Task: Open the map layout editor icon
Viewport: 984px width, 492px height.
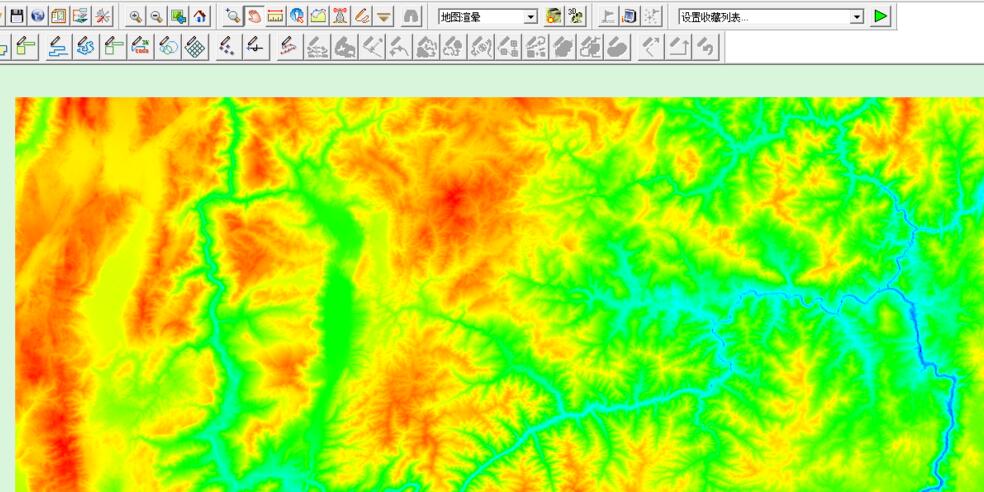Action: pos(59,16)
